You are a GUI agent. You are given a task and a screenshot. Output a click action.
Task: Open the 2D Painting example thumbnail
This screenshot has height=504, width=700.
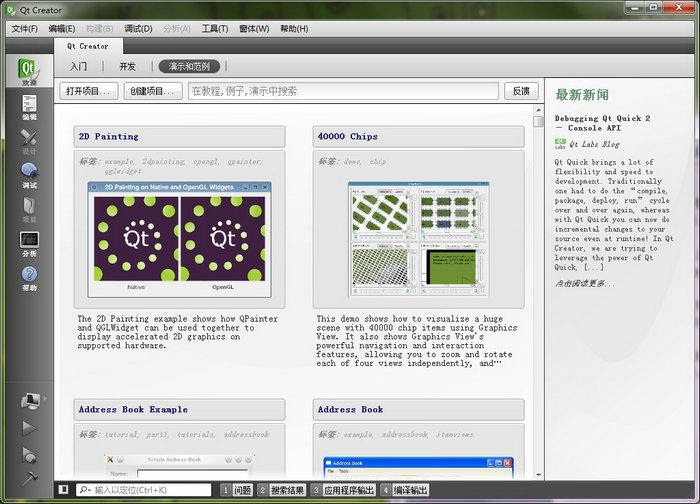tap(179, 238)
